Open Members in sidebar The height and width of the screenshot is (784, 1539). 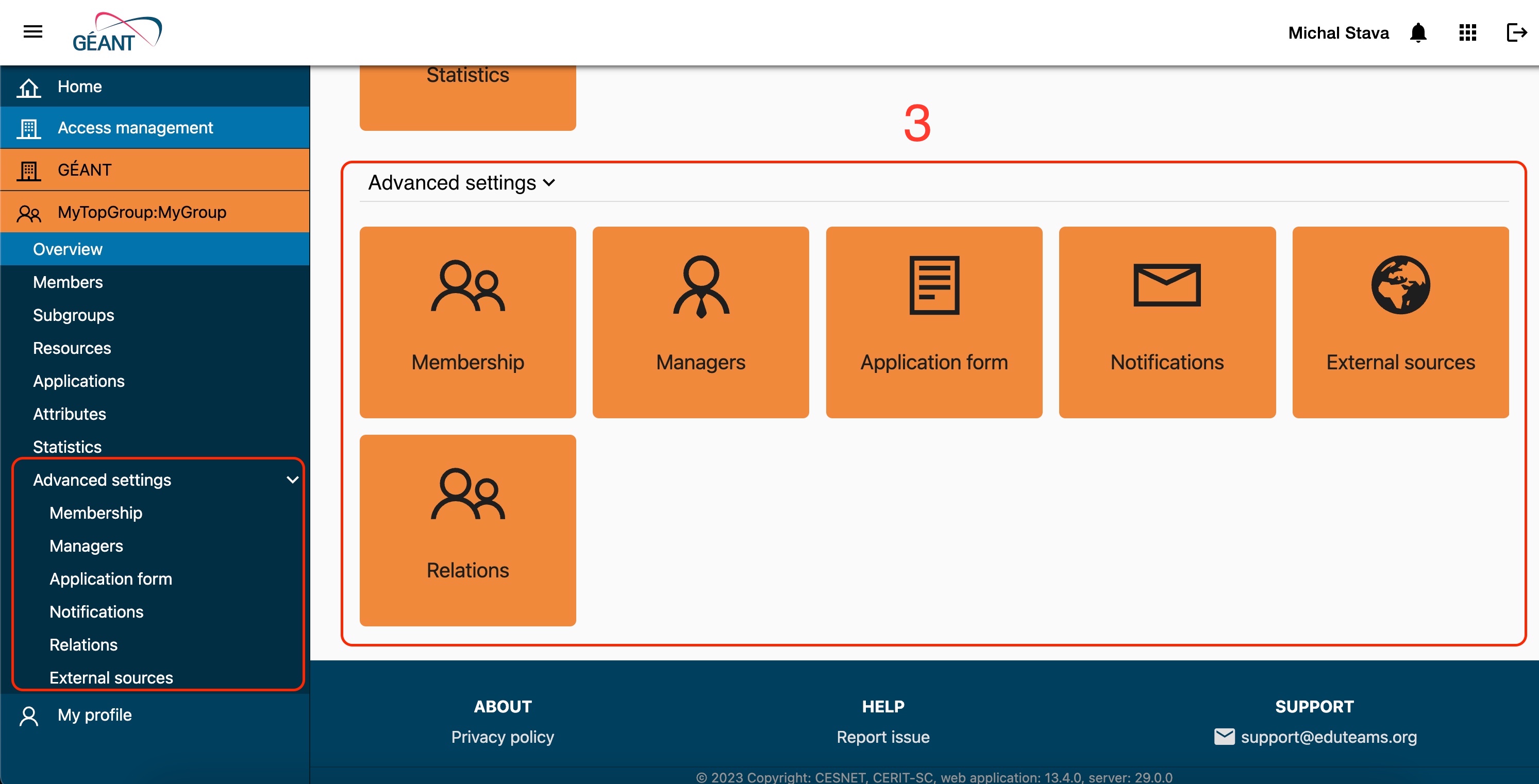pos(155,282)
